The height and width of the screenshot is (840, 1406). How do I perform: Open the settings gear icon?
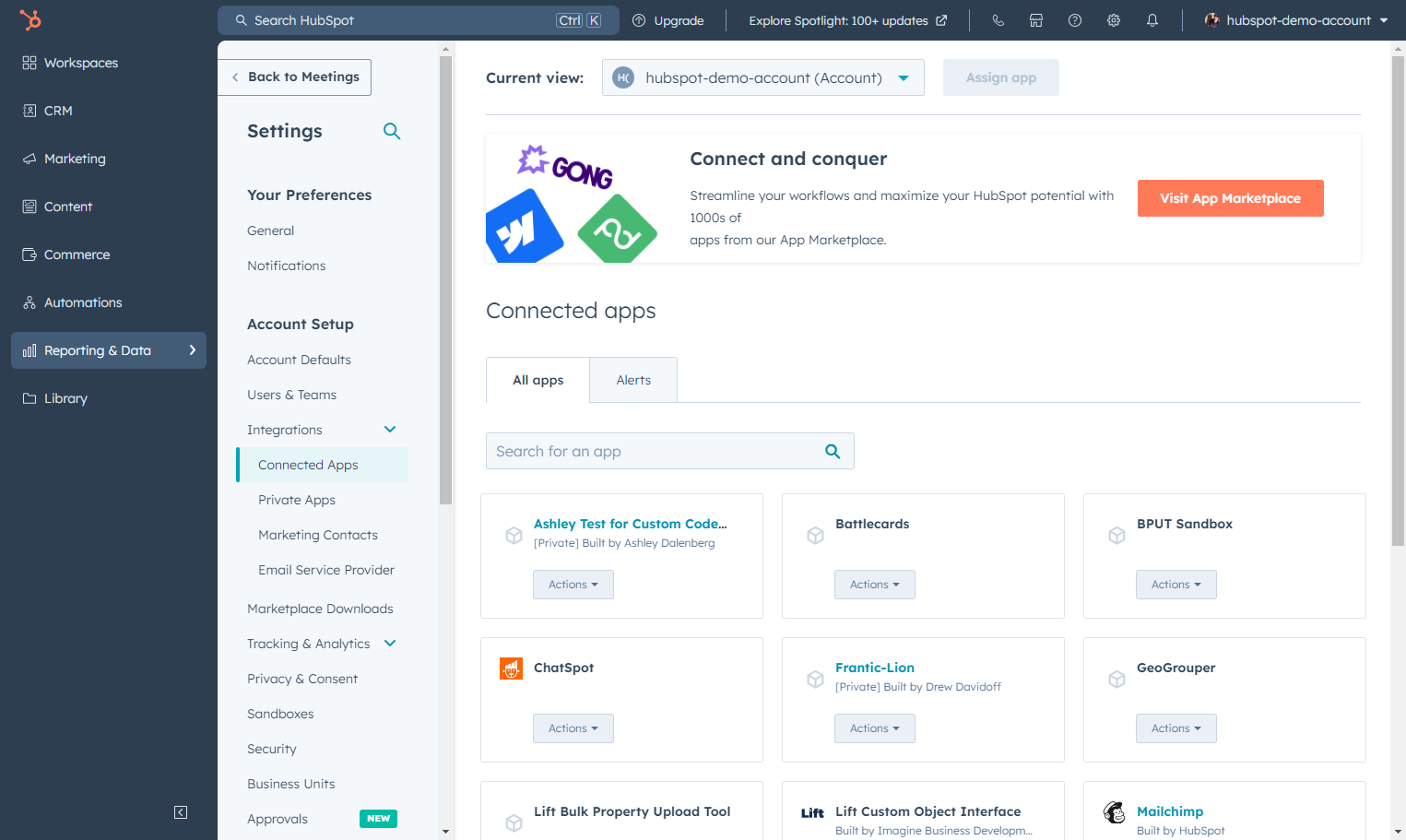coord(1114,20)
